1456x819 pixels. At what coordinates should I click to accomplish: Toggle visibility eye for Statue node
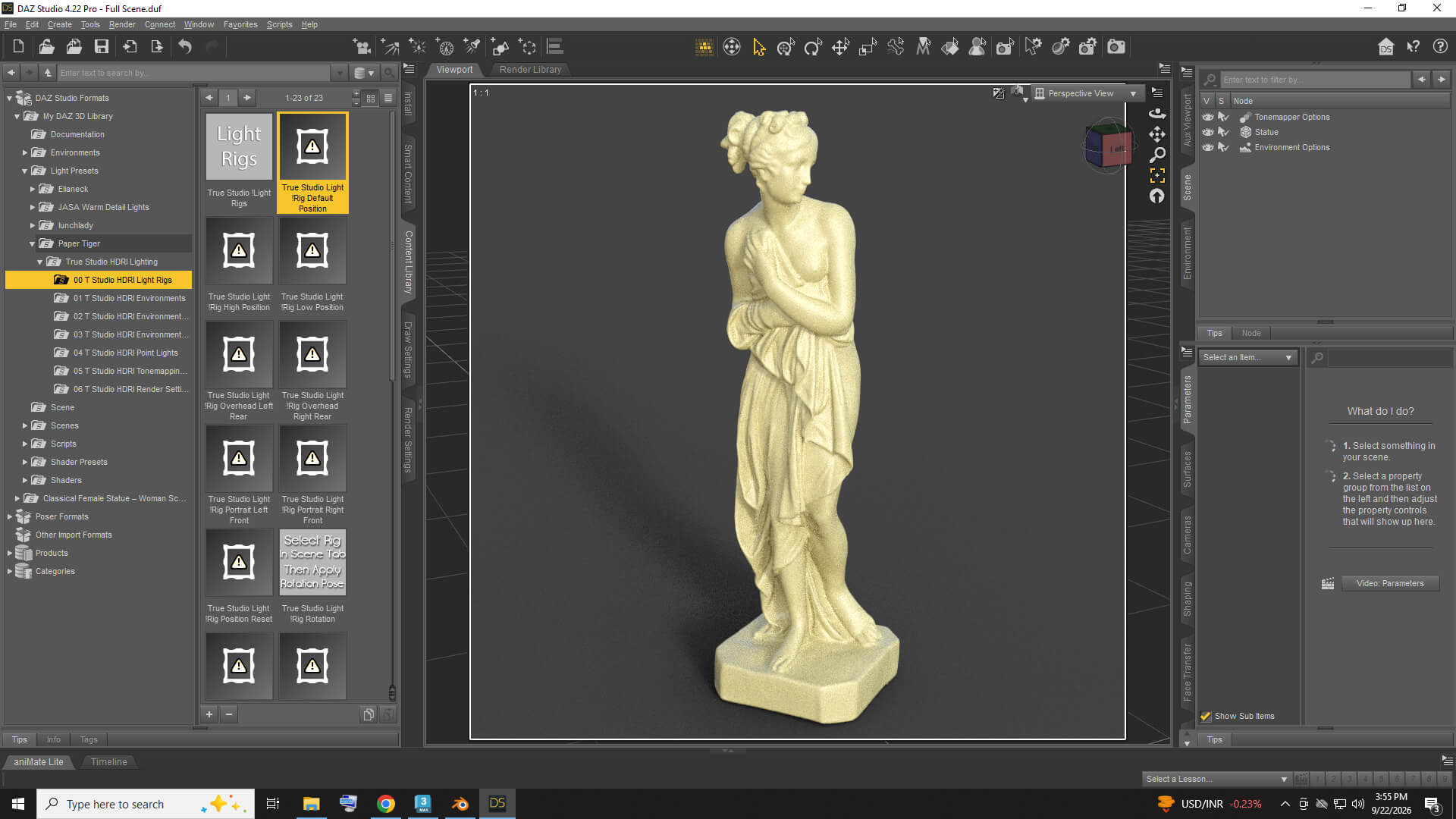click(1207, 132)
